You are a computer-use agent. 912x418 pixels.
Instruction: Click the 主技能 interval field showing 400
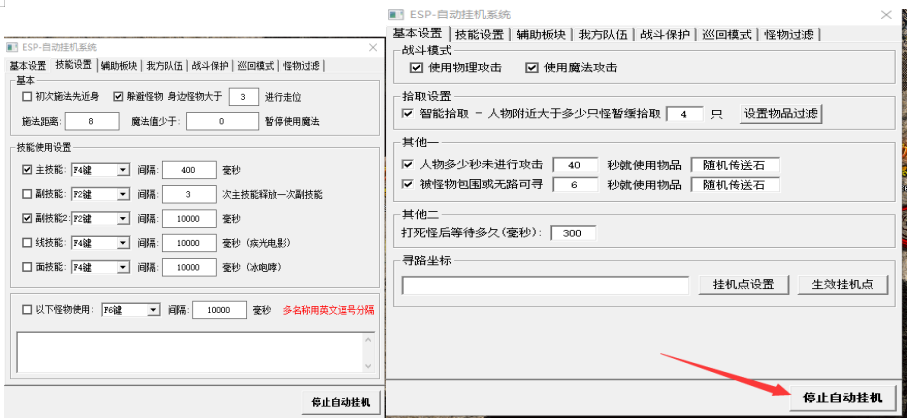click(188, 170)
